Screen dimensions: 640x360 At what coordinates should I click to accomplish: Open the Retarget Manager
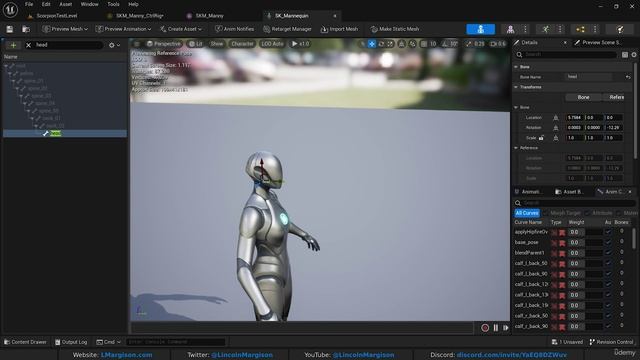coord(287,29)
